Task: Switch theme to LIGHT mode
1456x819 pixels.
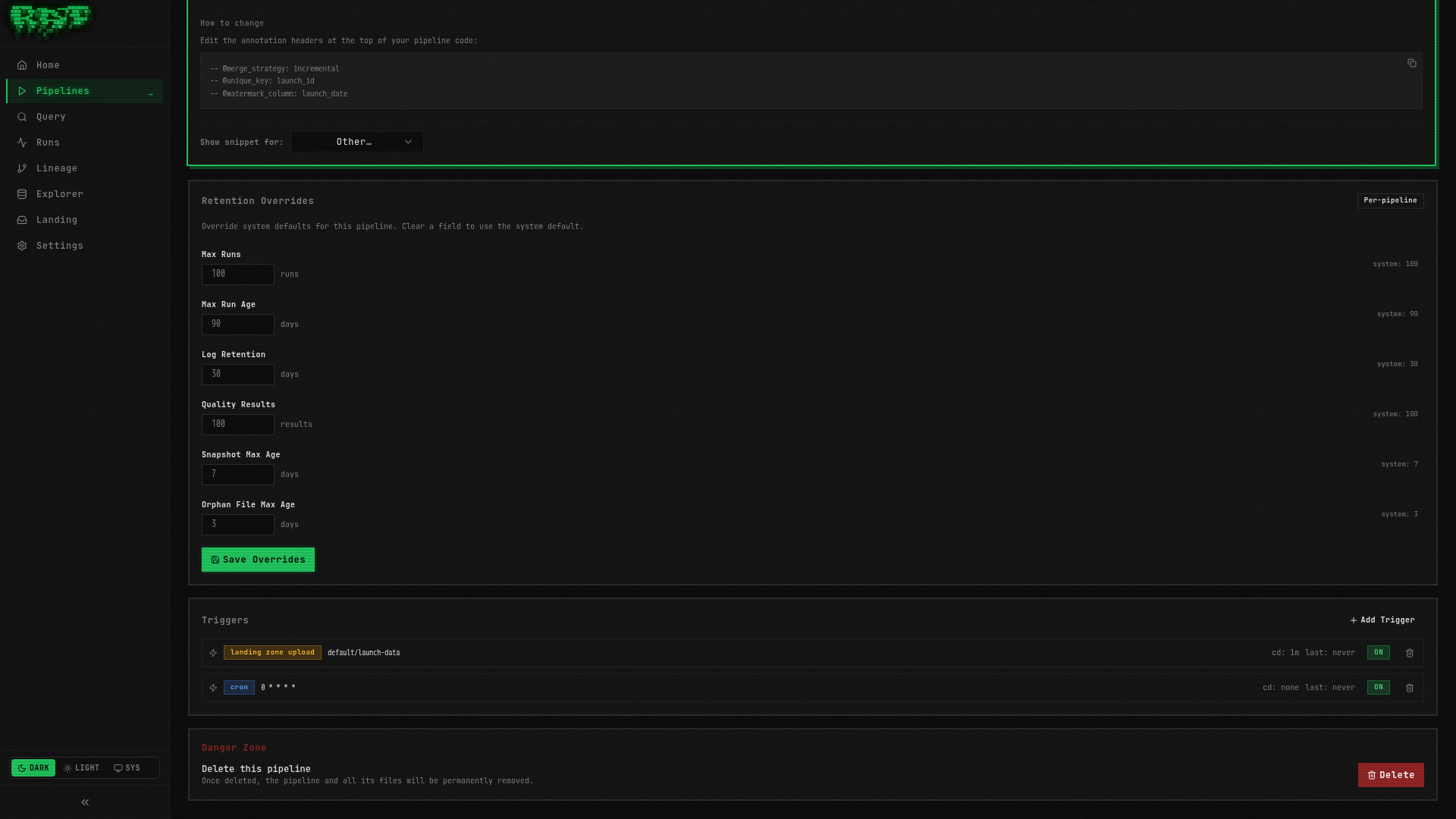Action: tap(81, 767)
